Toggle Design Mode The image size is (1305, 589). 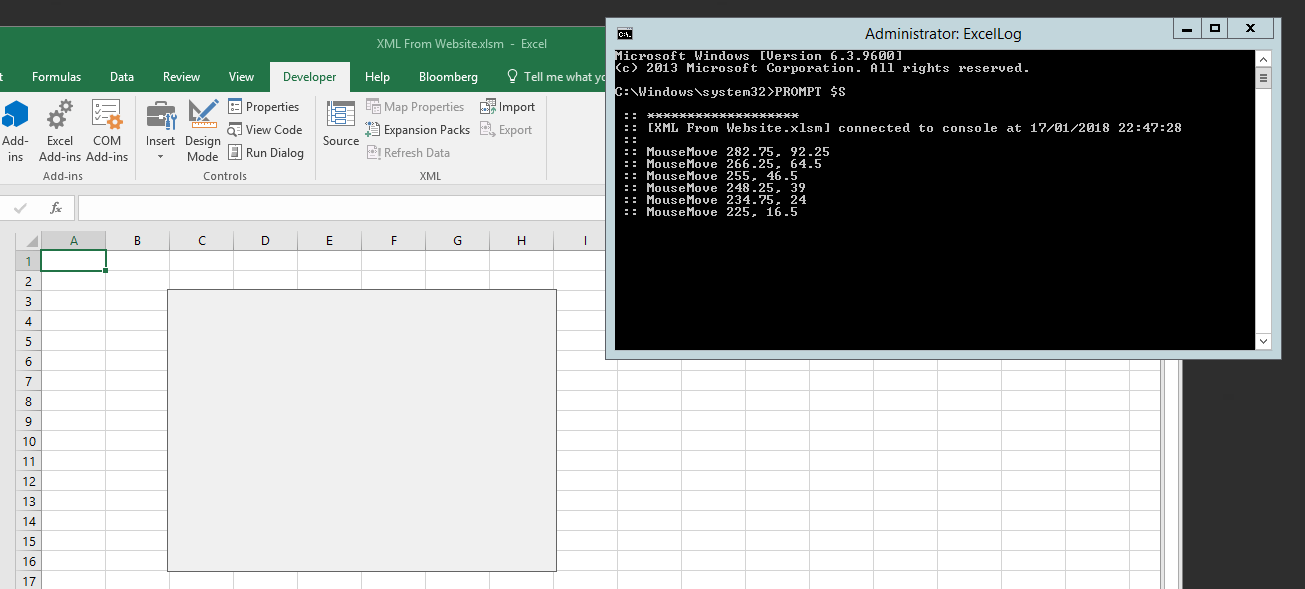203,131
